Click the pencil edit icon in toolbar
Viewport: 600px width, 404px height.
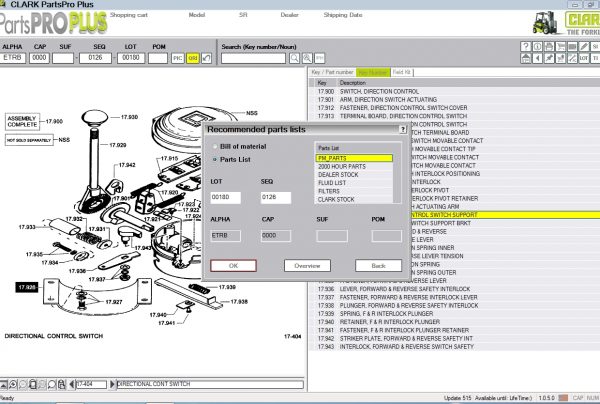[x=584, y=46]
